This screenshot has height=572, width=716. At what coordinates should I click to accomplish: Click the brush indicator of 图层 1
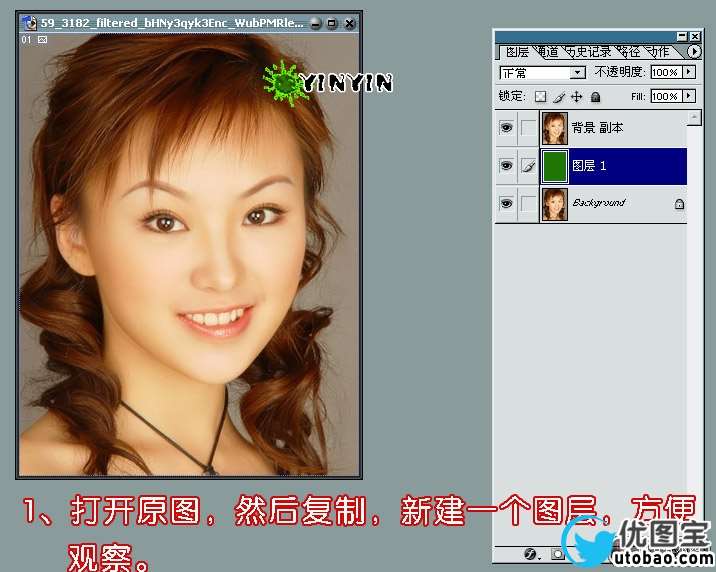coord(528,165)
